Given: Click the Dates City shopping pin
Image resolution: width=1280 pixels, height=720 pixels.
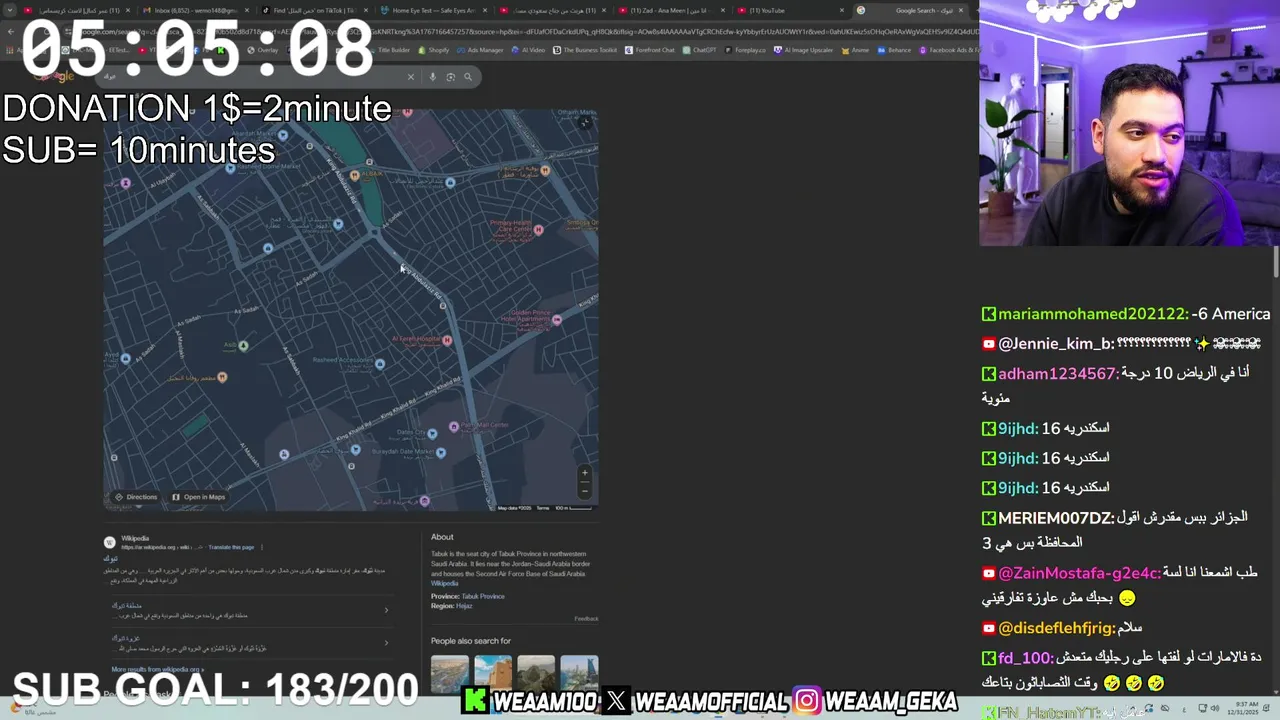Looking at the screenshot, I should point(432,434).
